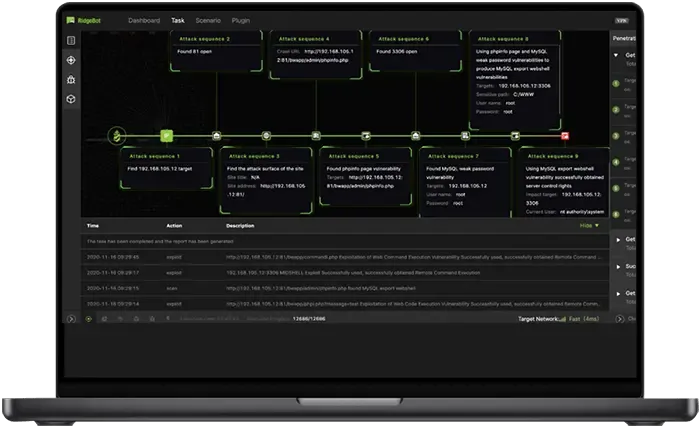
Task: Click the timeline node above Attack sequence 7
Action: (465, 136)
